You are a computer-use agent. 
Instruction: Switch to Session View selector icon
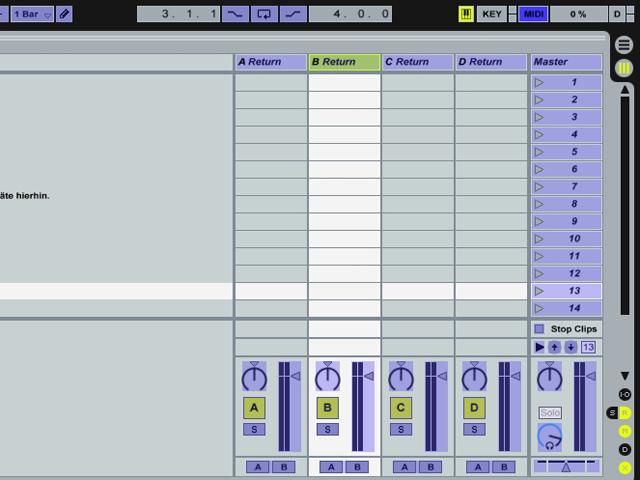pyautogui.click(x=624, y=68)
